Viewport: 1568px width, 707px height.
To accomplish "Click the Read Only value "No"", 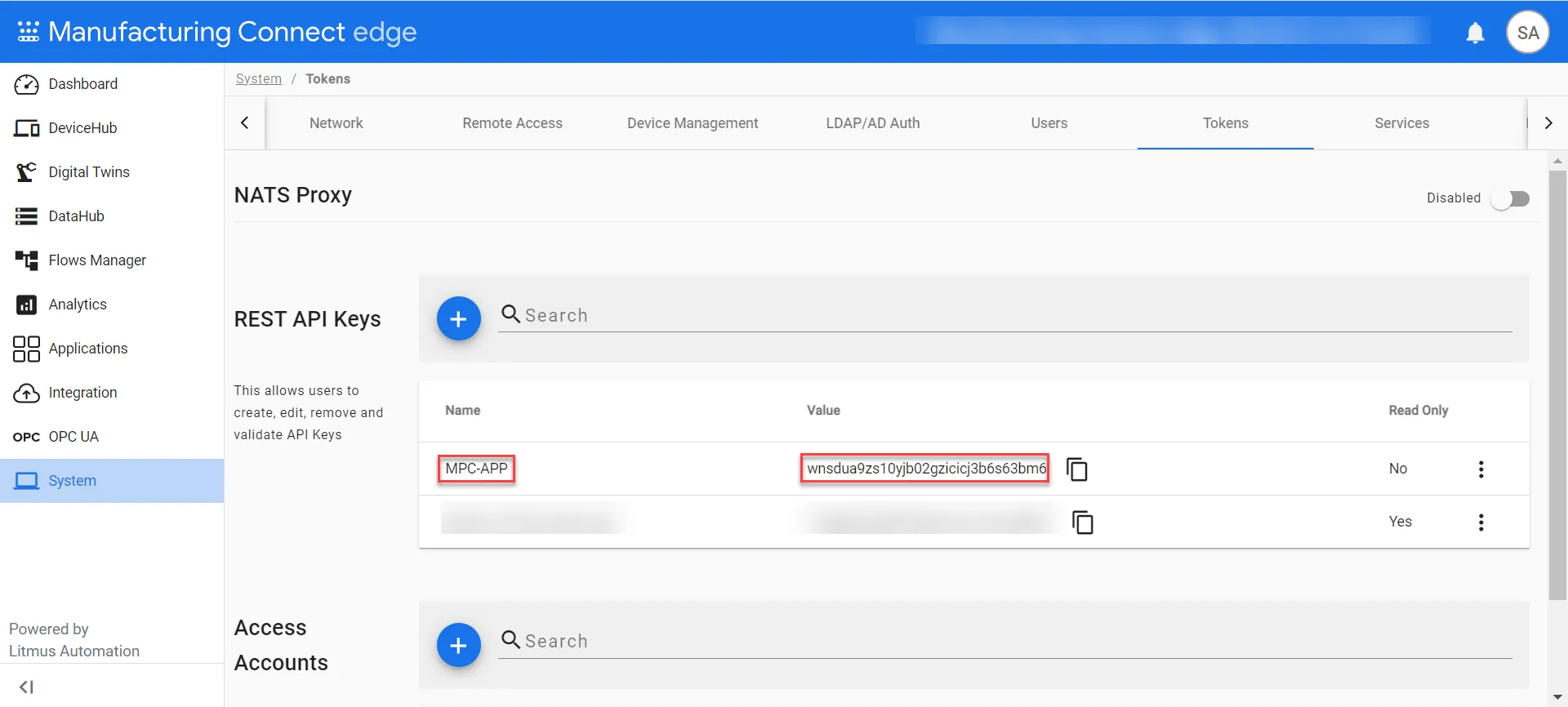I will [1397, 469].
